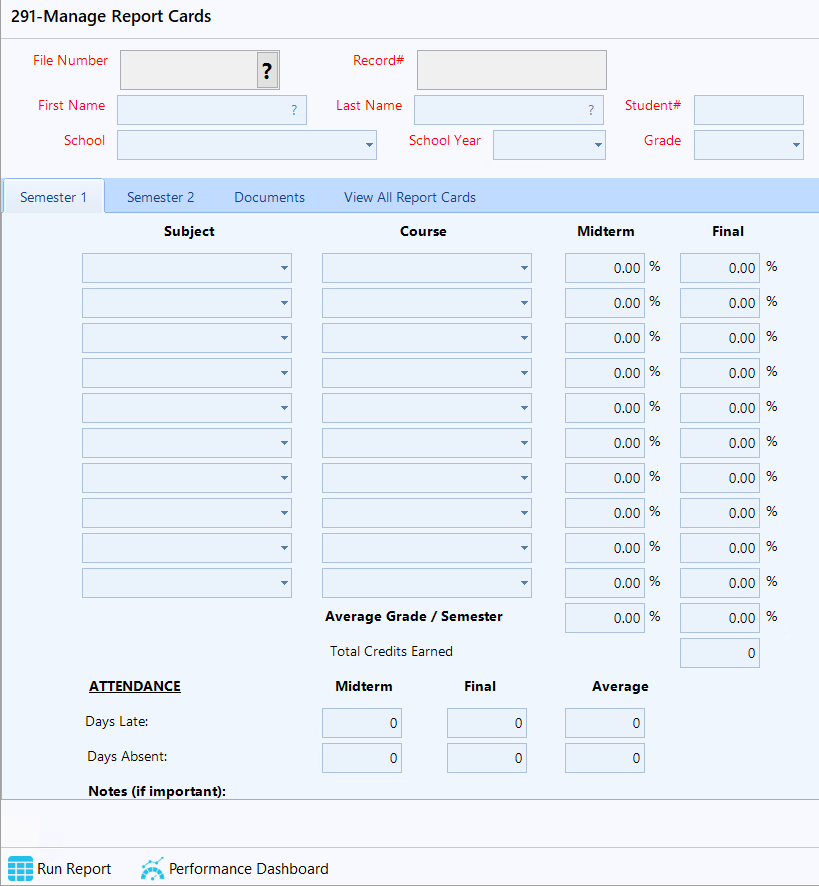
Task: Click the Days Absent Final field
Action: tap(487, 758)
